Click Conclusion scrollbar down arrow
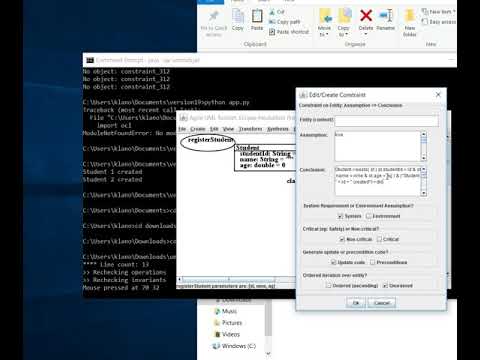The height and width of the screenshot is (360, 480). pyautogui.click(x=424, y=193)
